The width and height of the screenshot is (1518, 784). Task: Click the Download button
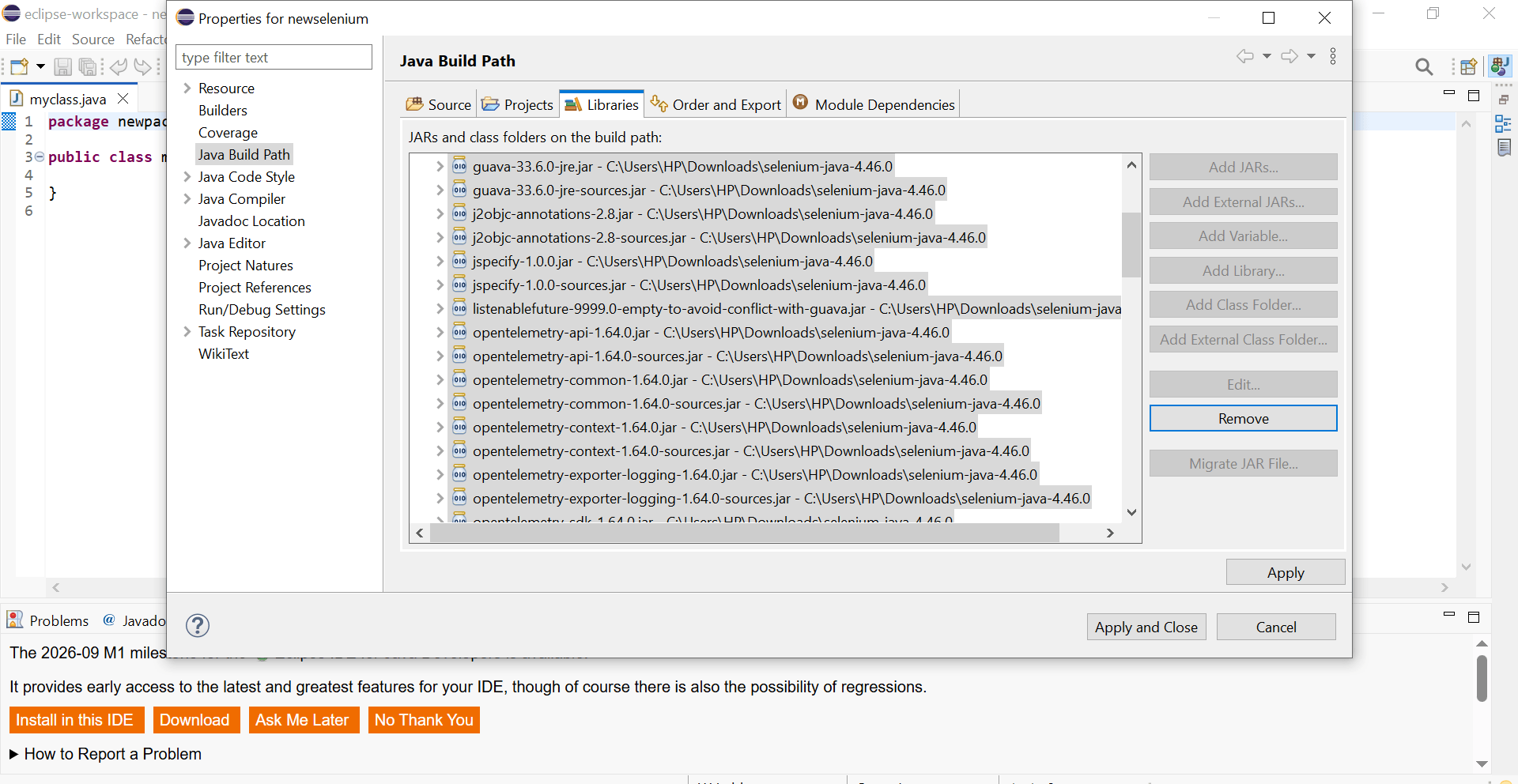[196, 720]
